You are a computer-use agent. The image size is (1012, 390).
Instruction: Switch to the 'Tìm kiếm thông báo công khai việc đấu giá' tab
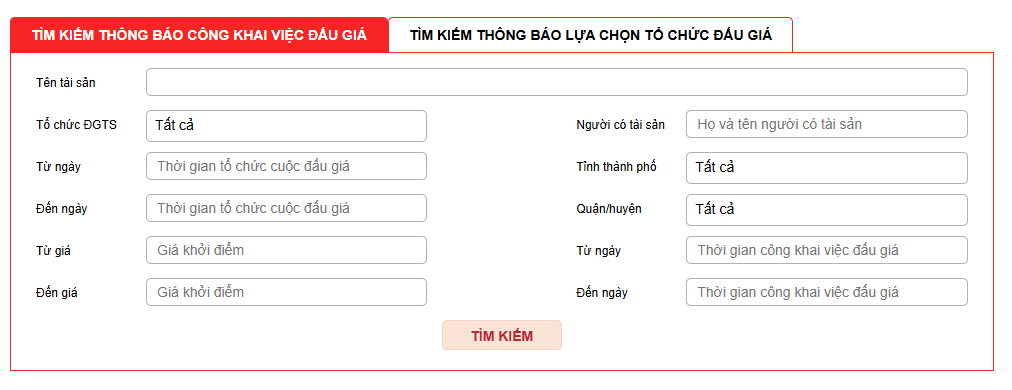(x=199, y=35)
